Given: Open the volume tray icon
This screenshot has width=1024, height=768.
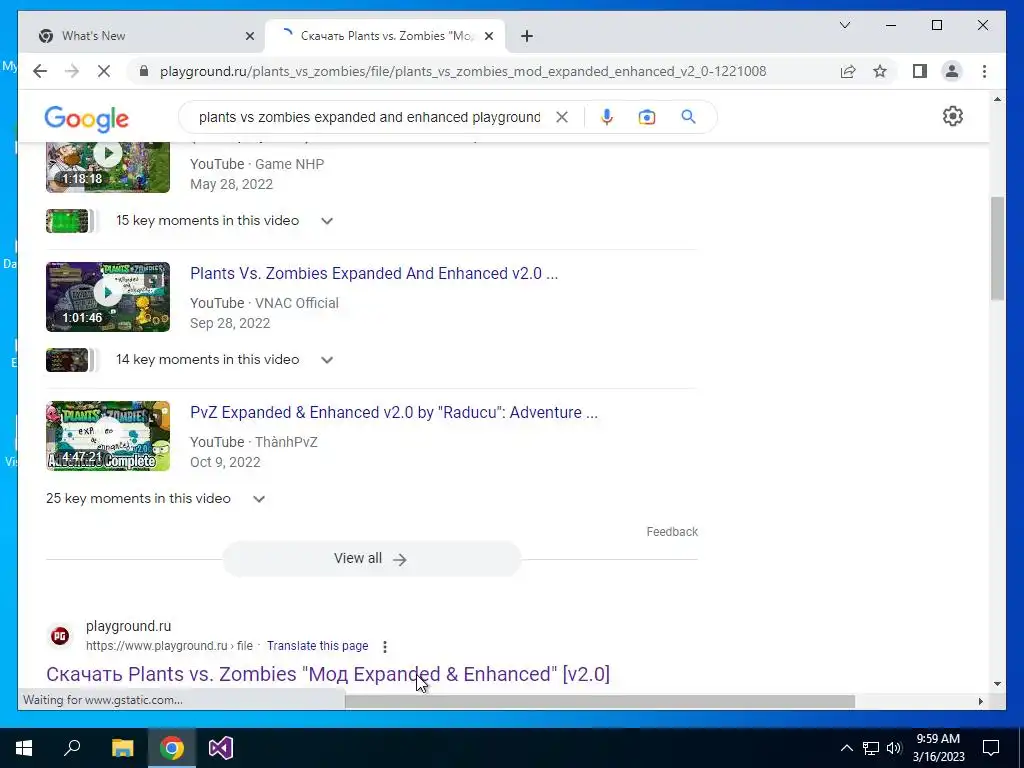Looking at the screenshot, I should [894, 748].
